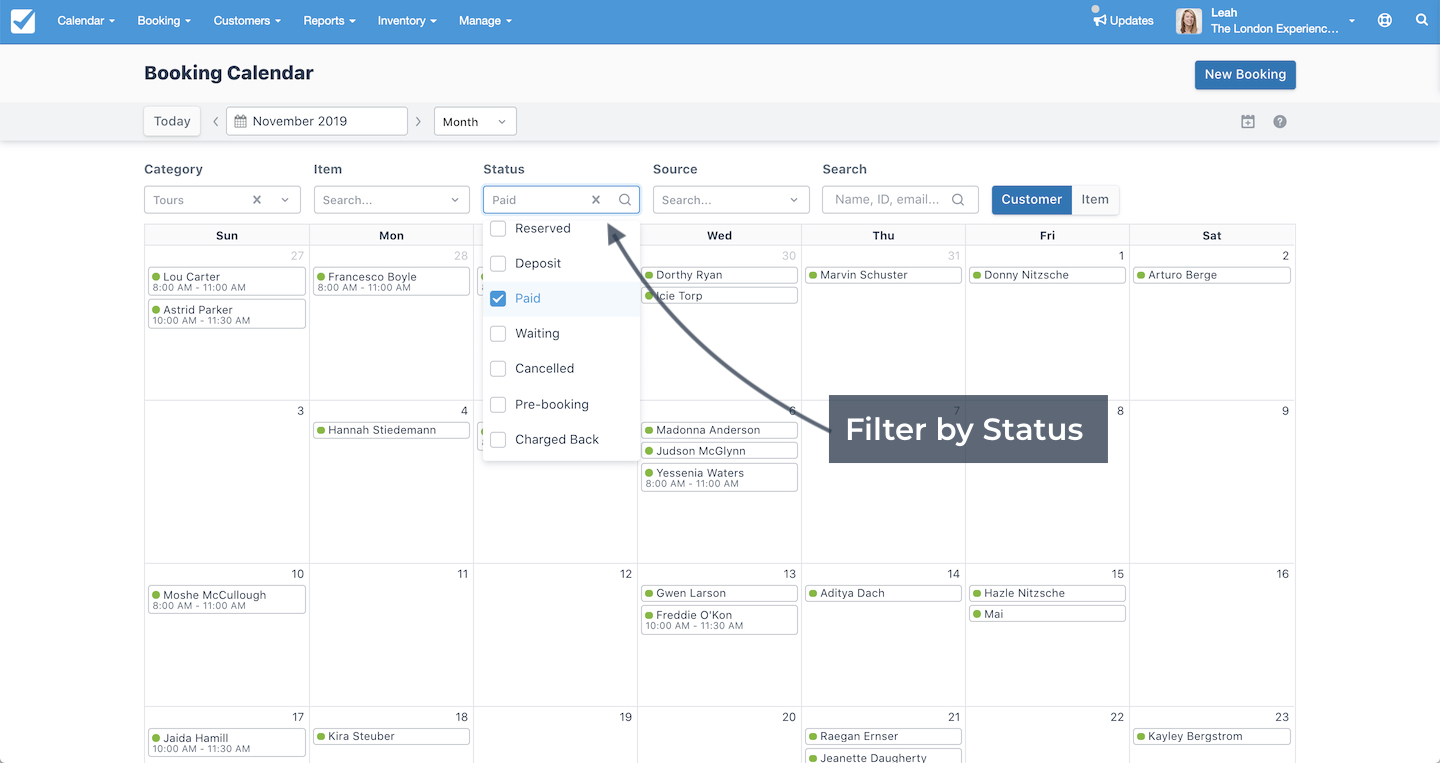Check the Waiting status
The width and height of the screenshot is (1440, 763).
coord(498,333)
